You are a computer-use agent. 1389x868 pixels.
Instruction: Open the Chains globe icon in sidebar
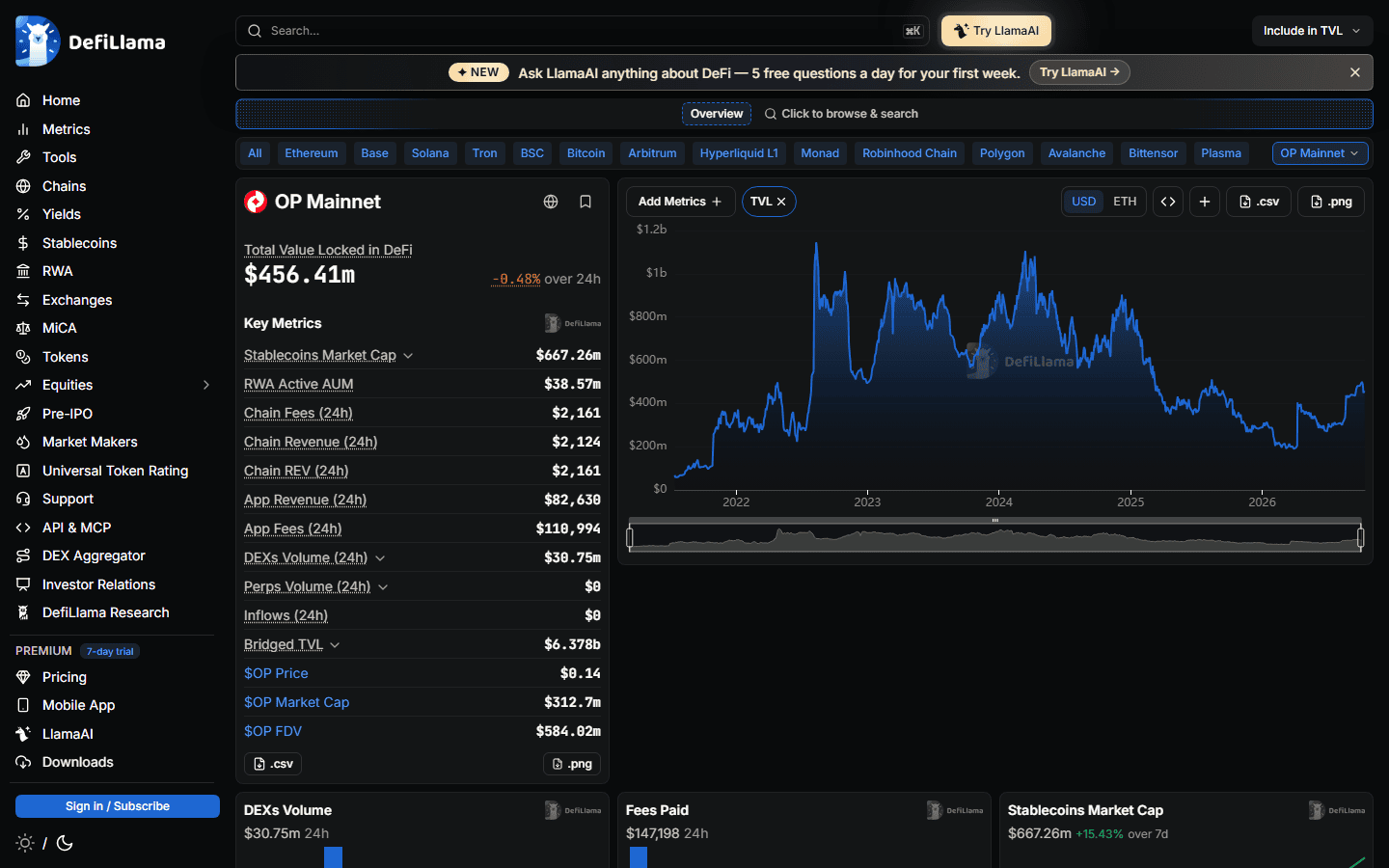(x=23, y=186)
